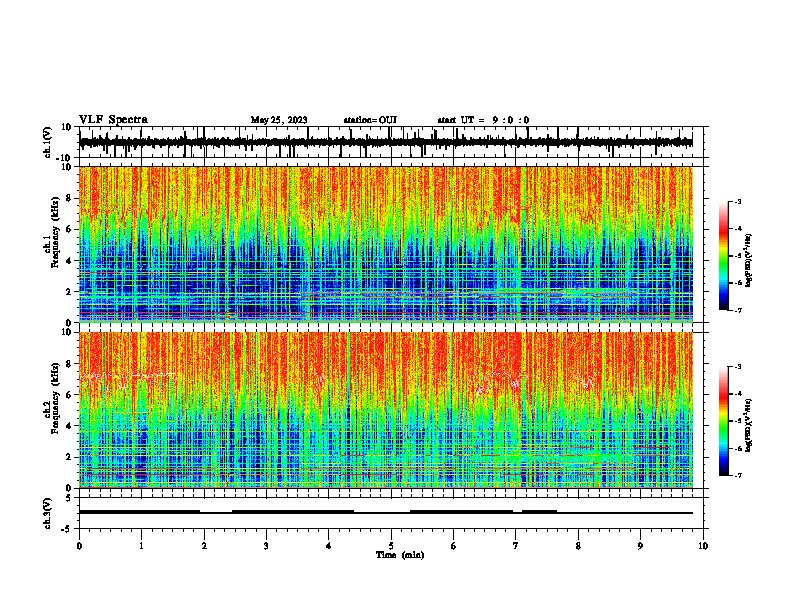The width and height of the screenshot is (792, 612).
Task: Click the 'ch.3(V)' axis label
Action: (48, 513)
